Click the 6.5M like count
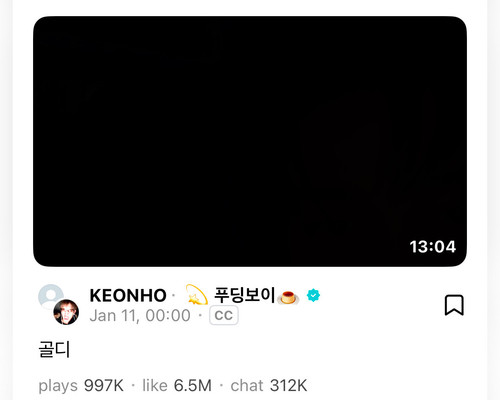 click(x=193, y=386)
